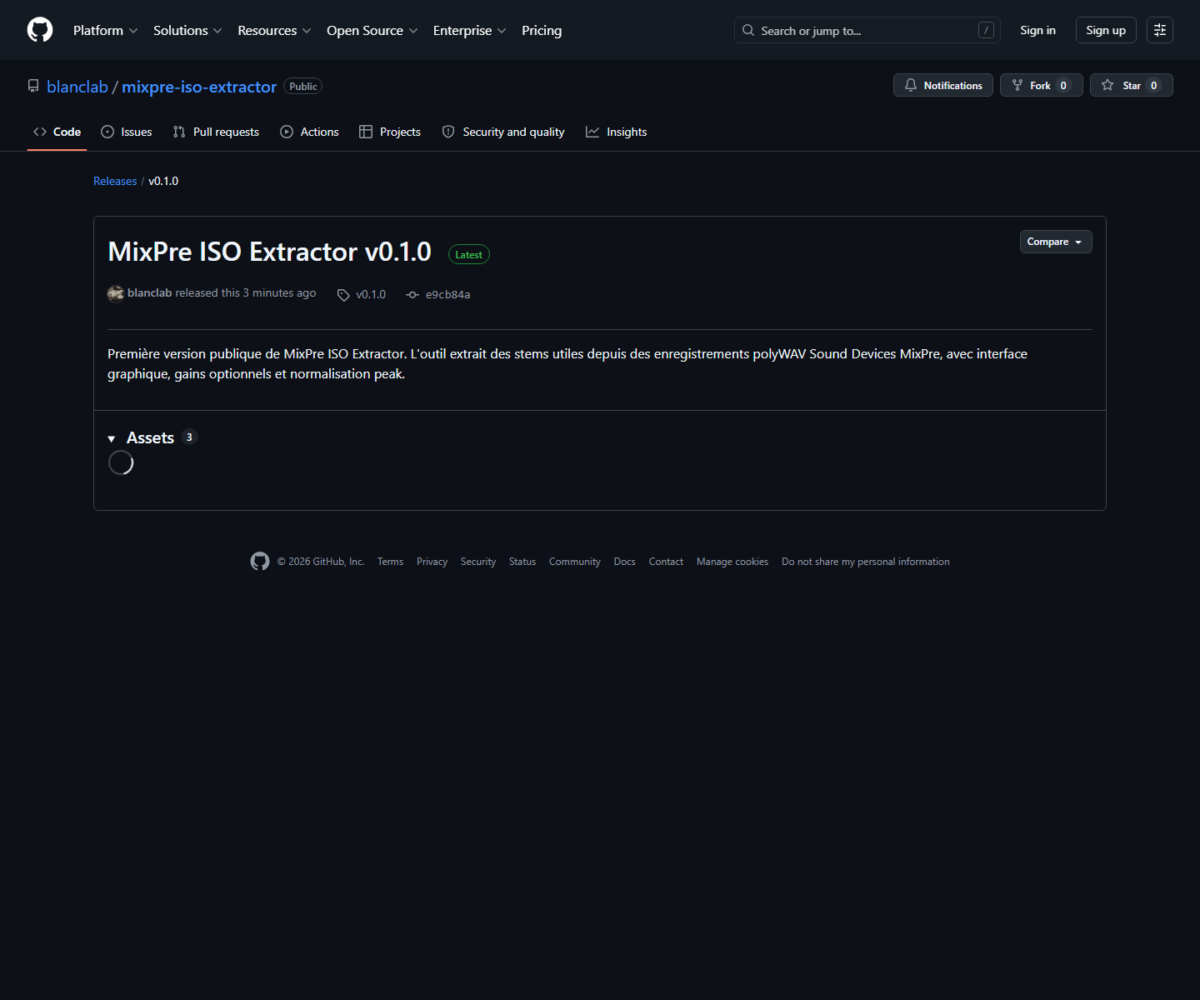Viewport: 1200px width, 1000px height.
Task: Open the blanclab owner link
Action: [x=78, y=87]
